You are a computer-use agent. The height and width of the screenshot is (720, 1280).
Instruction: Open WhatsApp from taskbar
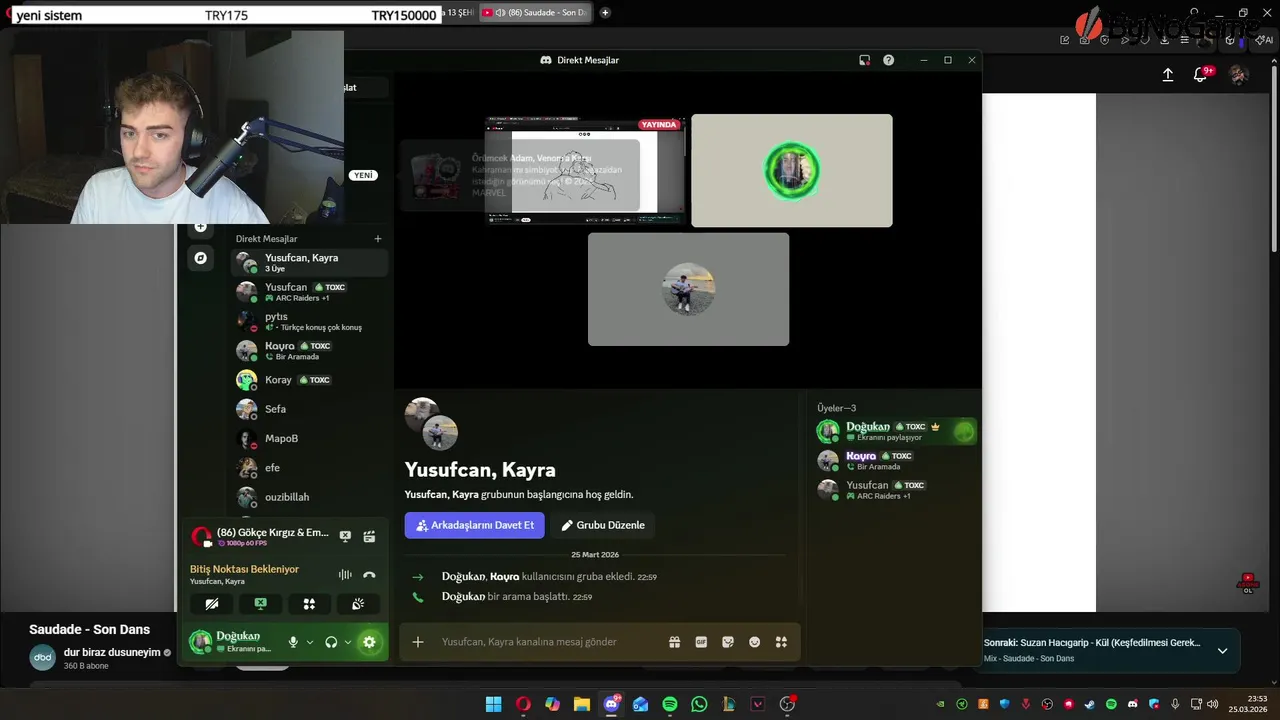699,704
